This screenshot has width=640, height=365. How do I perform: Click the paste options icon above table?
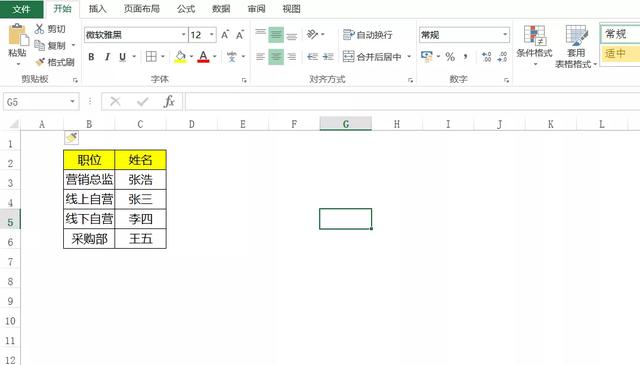point(71,138)
